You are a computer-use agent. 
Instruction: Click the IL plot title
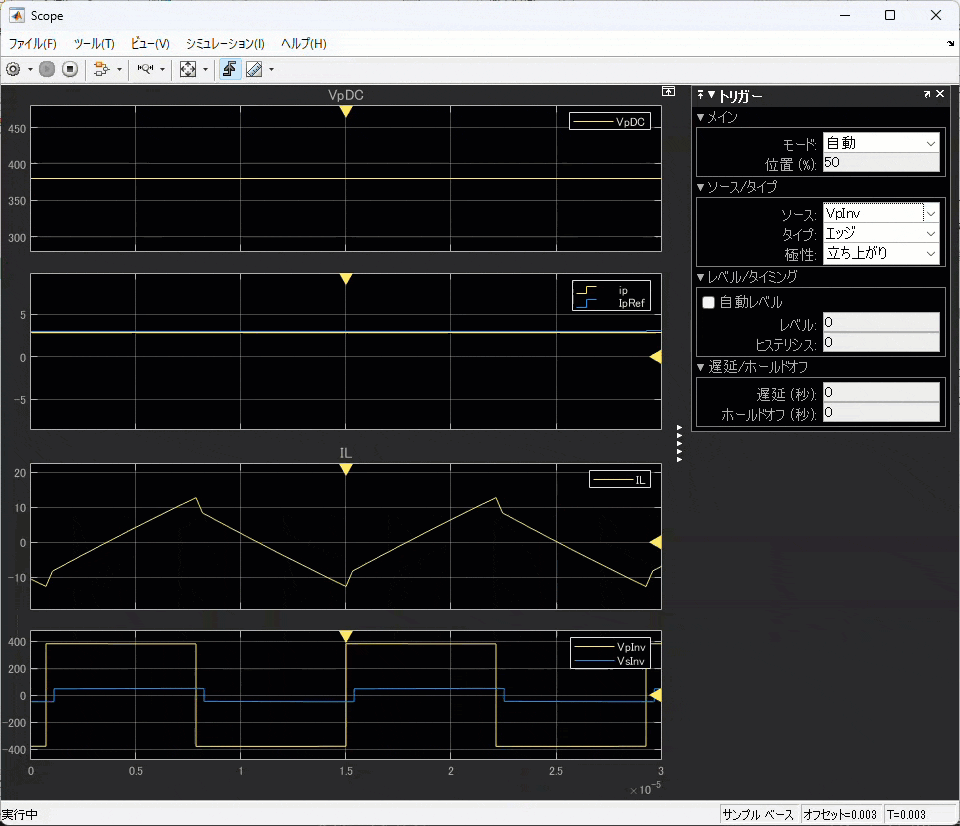(346, 453)
